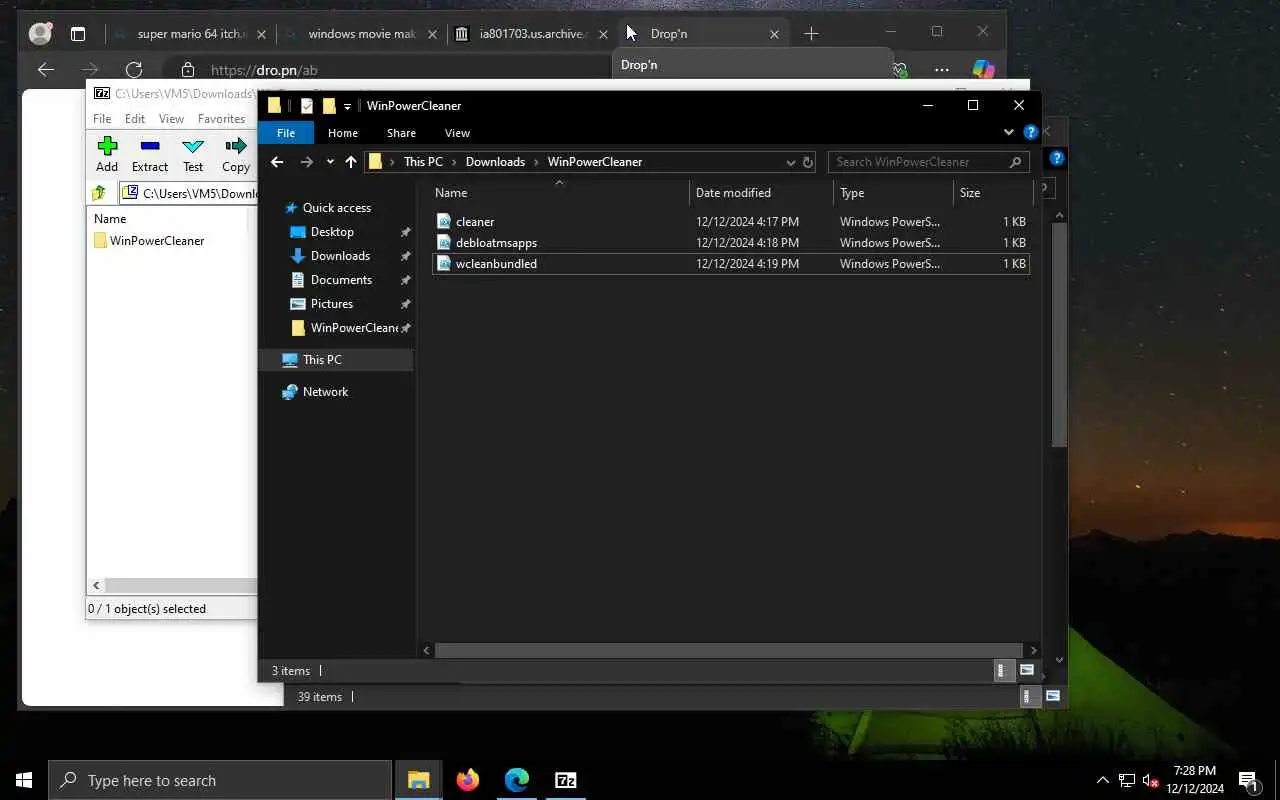Open Documents in the navigation pane

click(x=341, y=280)
